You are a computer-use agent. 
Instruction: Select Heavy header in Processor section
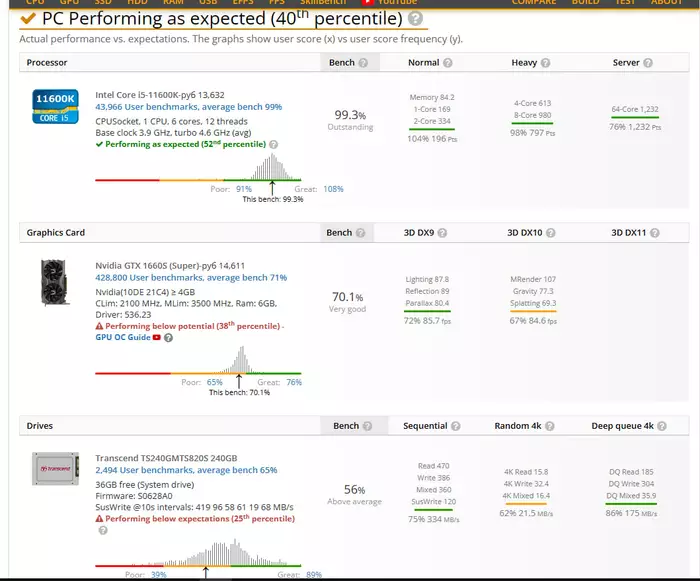[x=524, y=63]
